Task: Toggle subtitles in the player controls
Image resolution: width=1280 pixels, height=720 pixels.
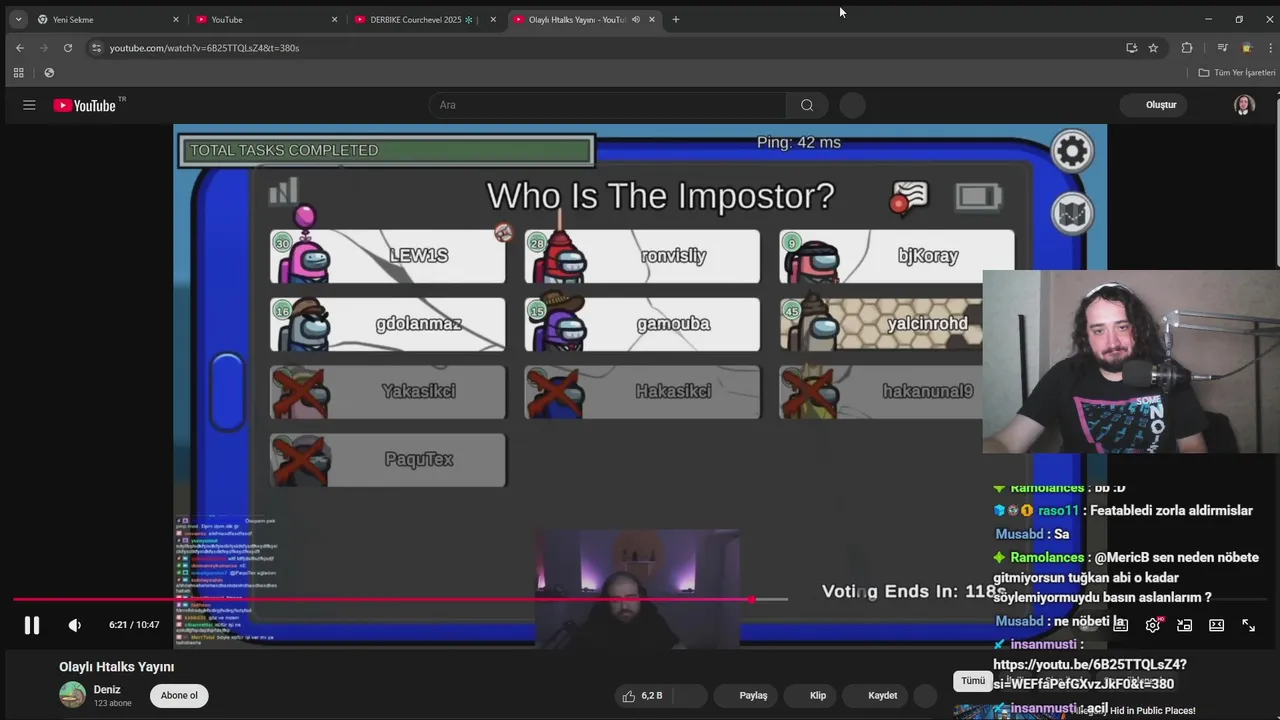Action: coord(1121,625)
